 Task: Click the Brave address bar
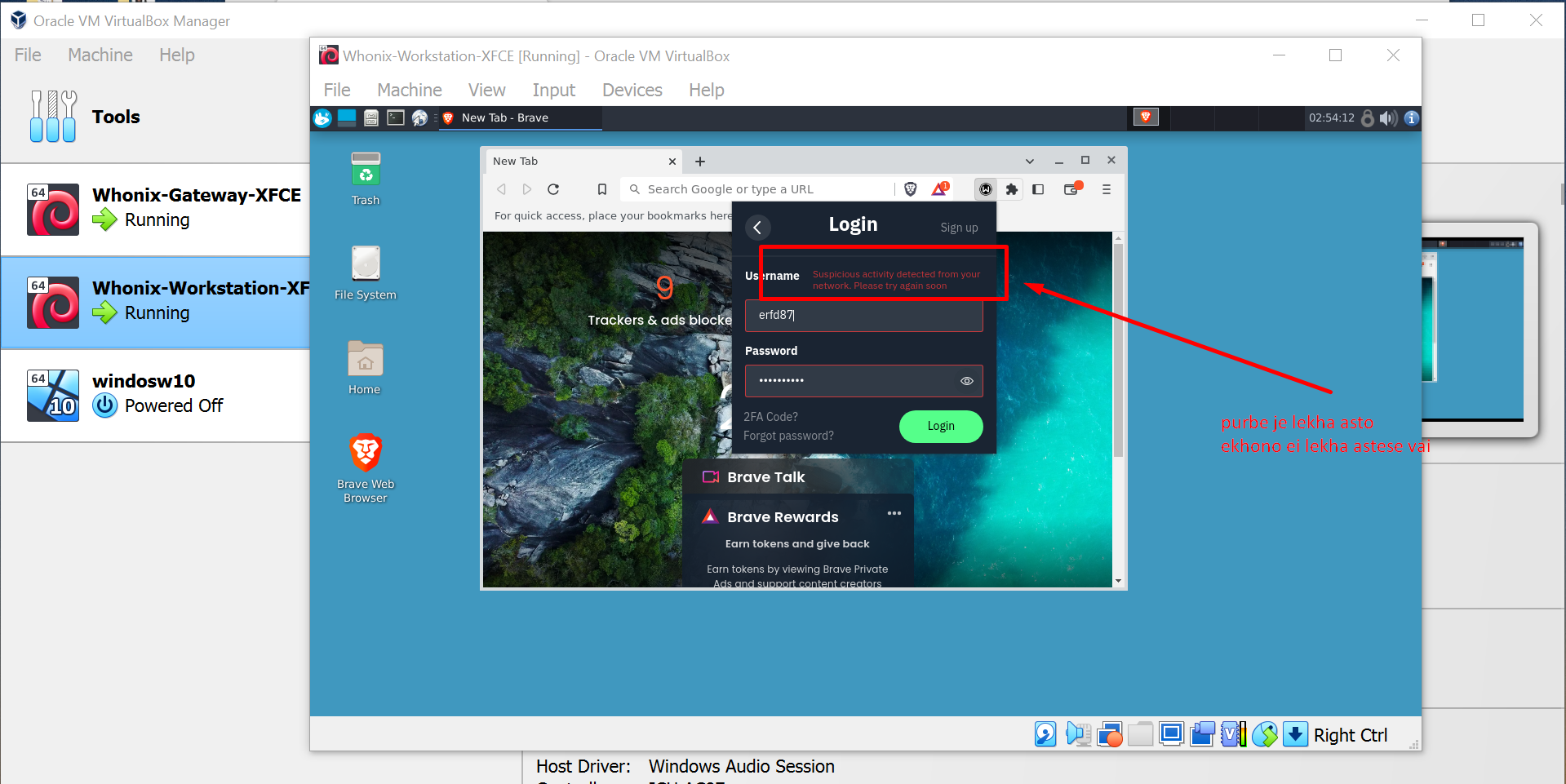[x=759, y=189]
